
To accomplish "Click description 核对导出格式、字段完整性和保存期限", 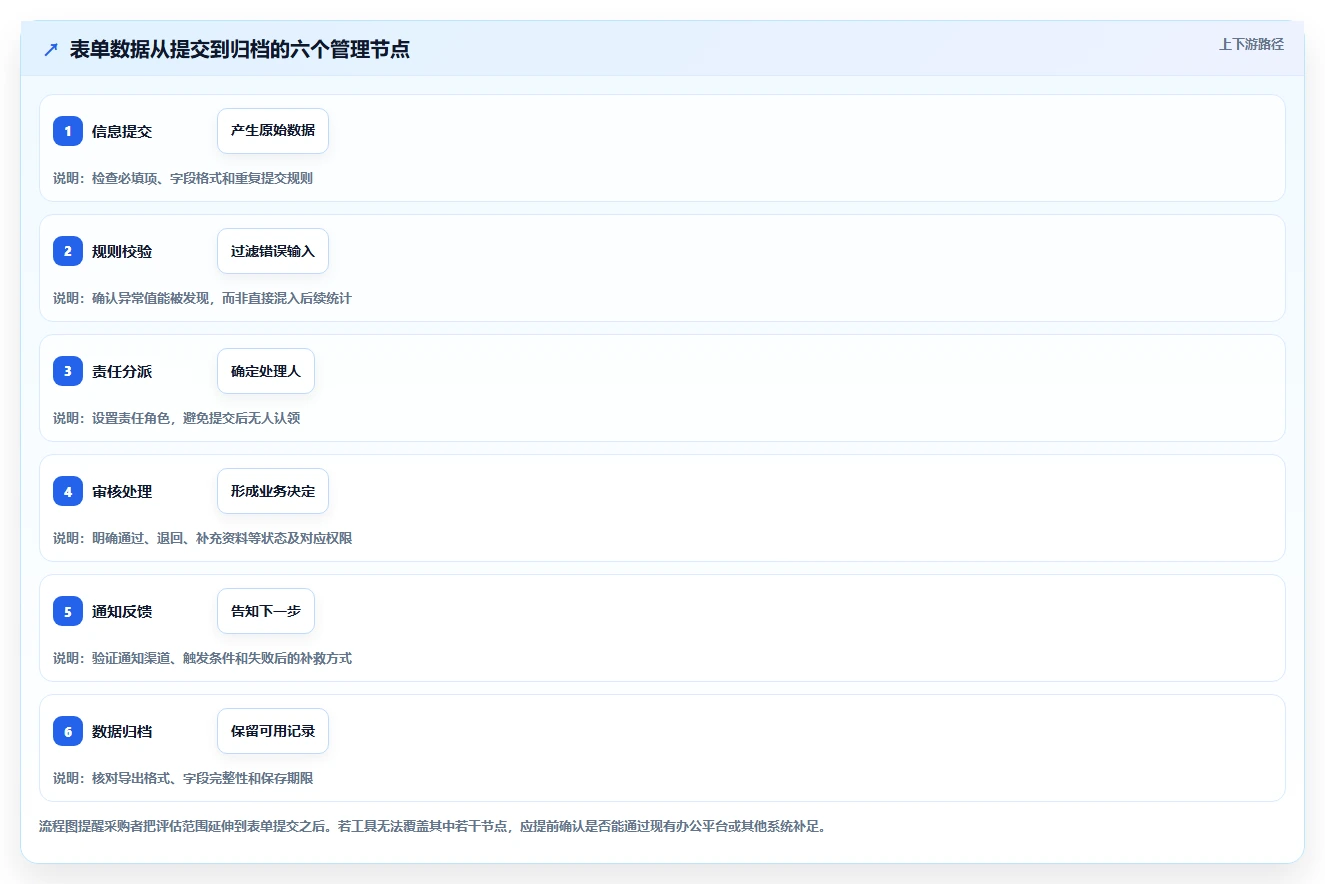I will point(202,778).
